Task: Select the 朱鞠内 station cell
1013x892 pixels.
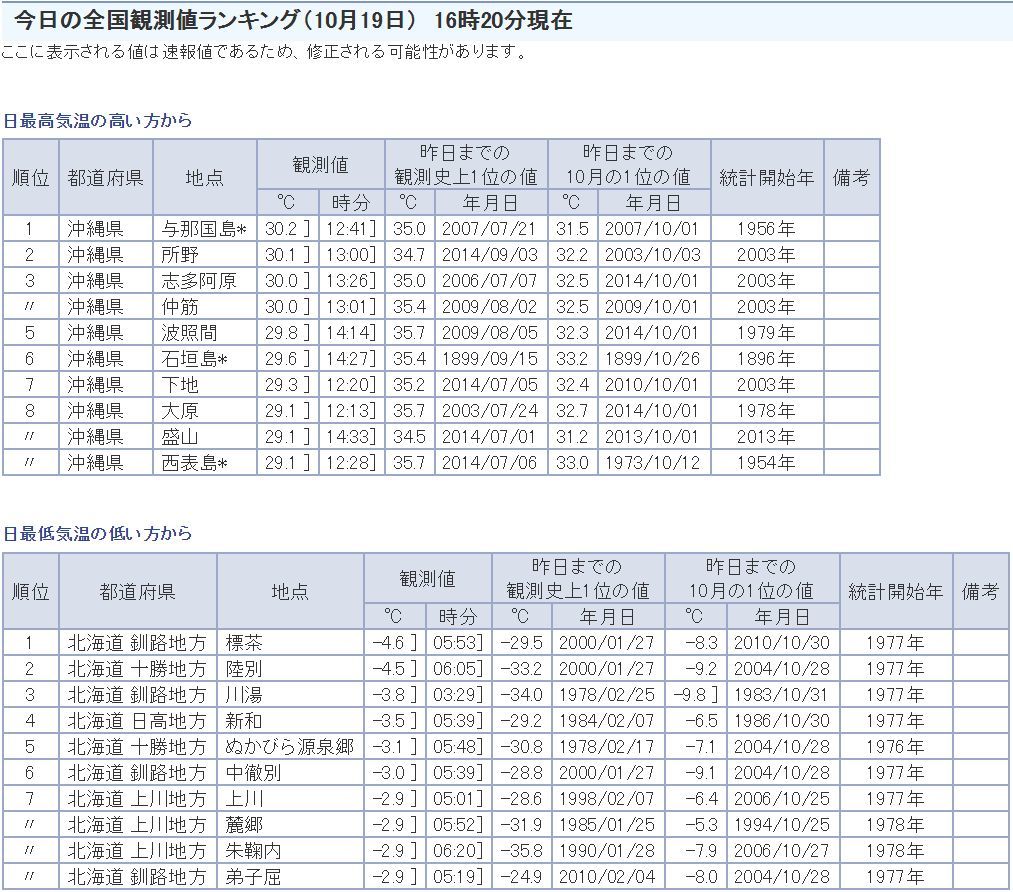Action: [x=290, y=851]
